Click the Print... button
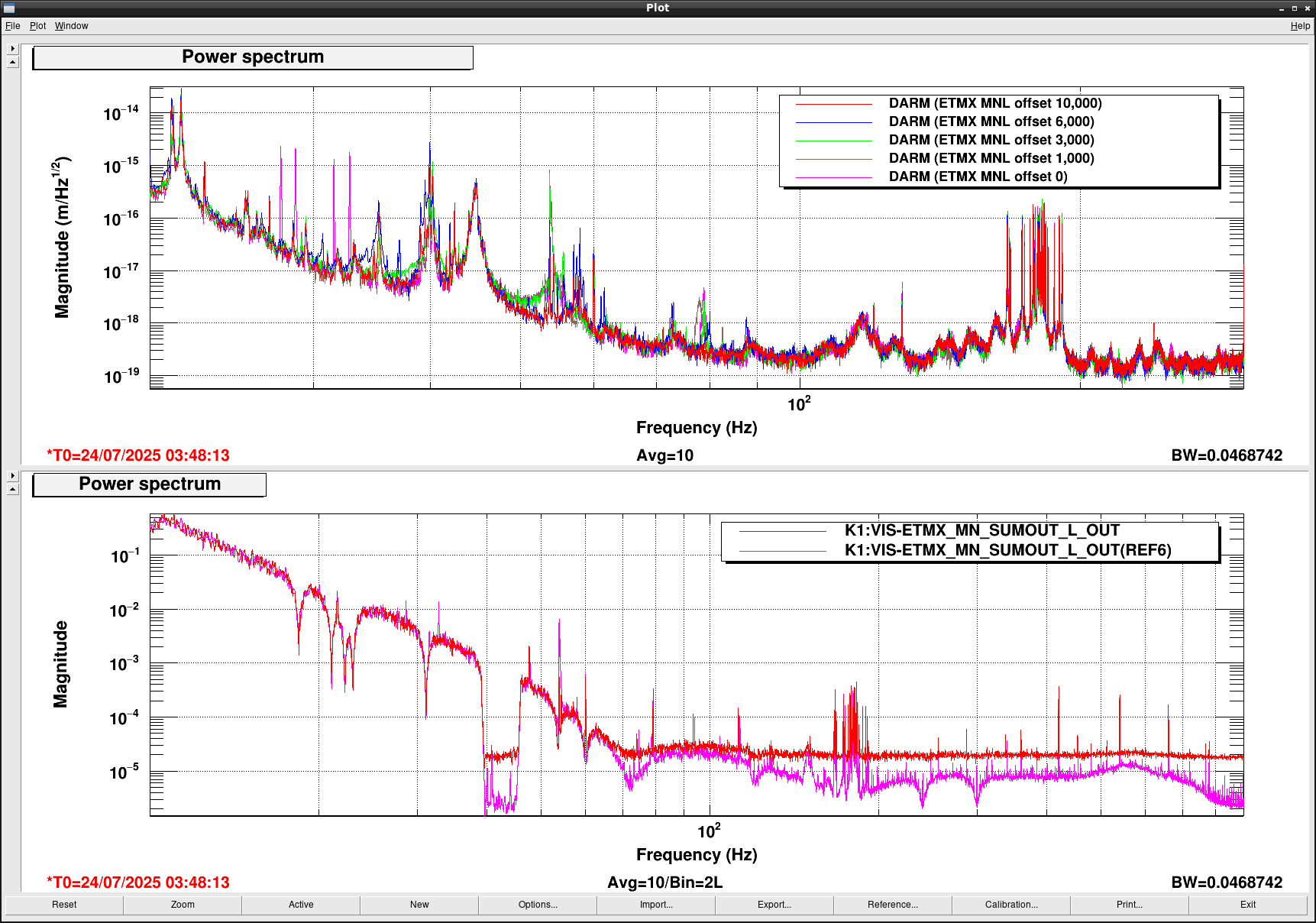The height and width of the screenshot is (923, 1316). pyautogui.click(x=1130, y=905)
